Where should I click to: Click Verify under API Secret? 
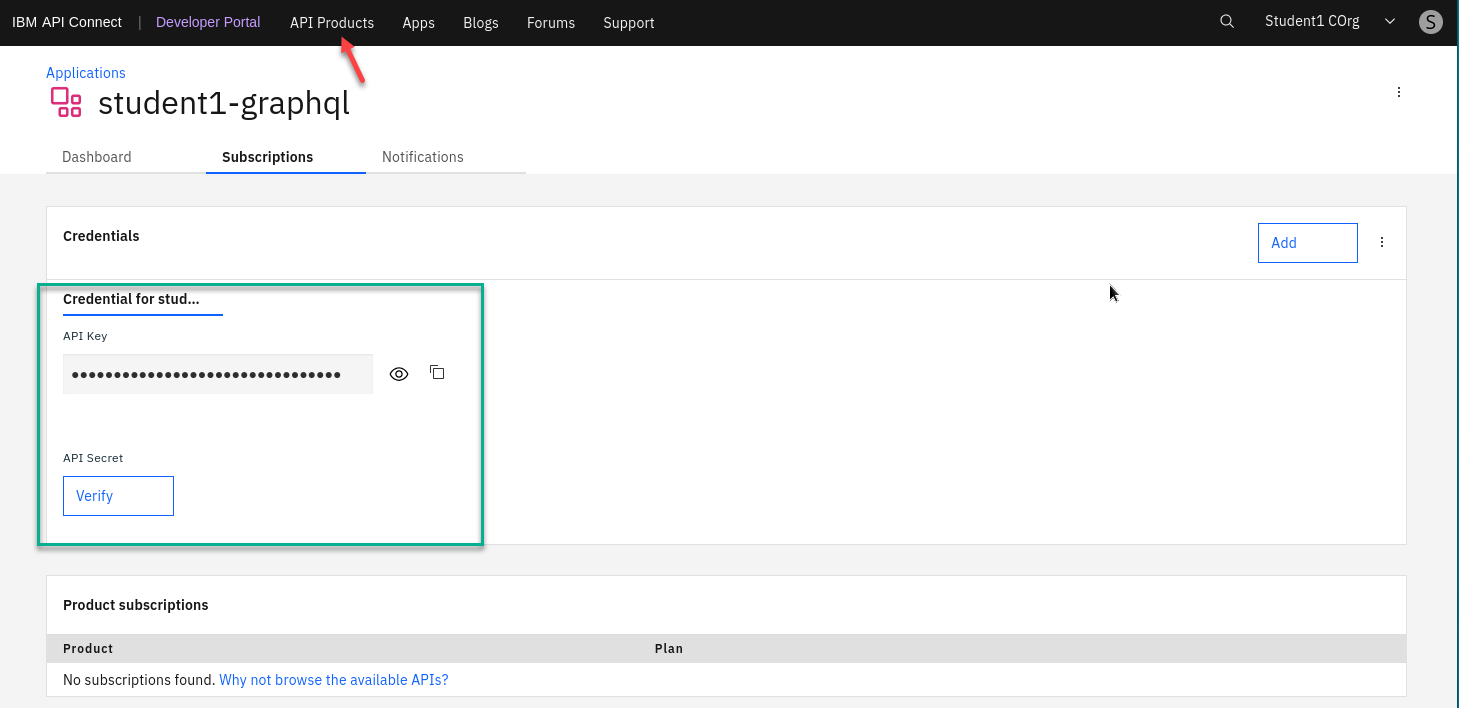pyautogui.click(x=118, y=496)
